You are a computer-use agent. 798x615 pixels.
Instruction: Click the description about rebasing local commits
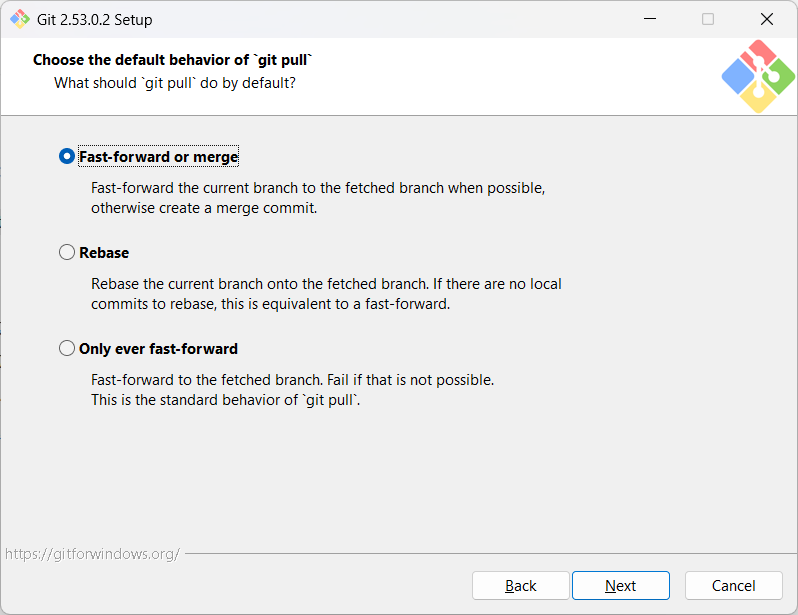pyautogui.click(x=326, y=294)
